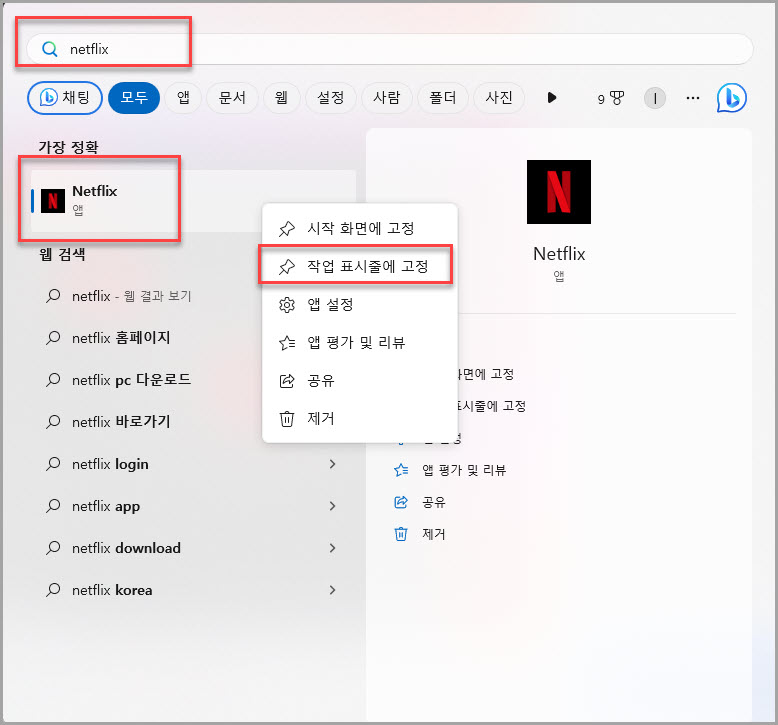778x725 pixels.
Task: Click 제거 in the preview pane
Action: 434,534
